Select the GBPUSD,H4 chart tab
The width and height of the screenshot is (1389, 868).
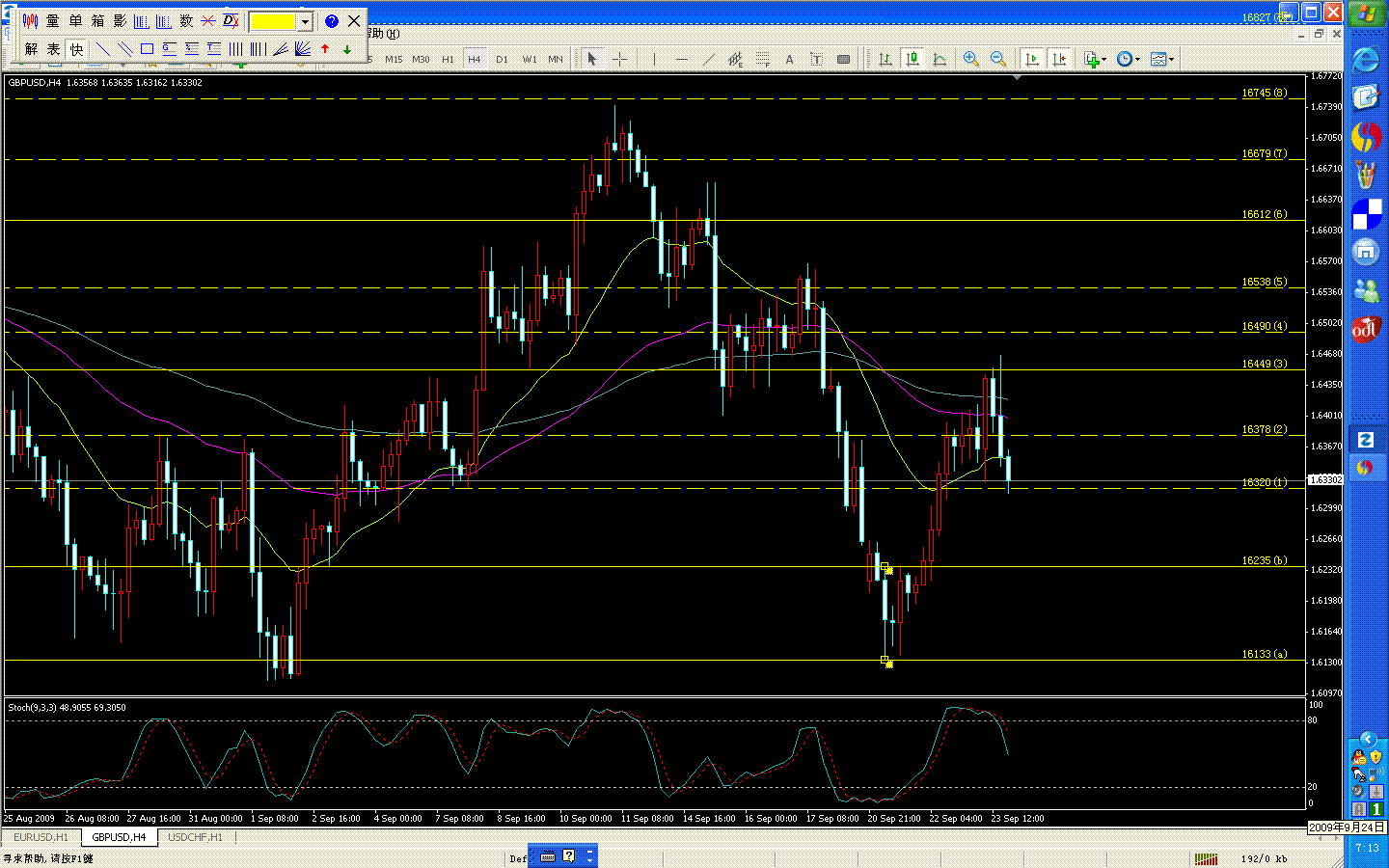tap(119, 837)
